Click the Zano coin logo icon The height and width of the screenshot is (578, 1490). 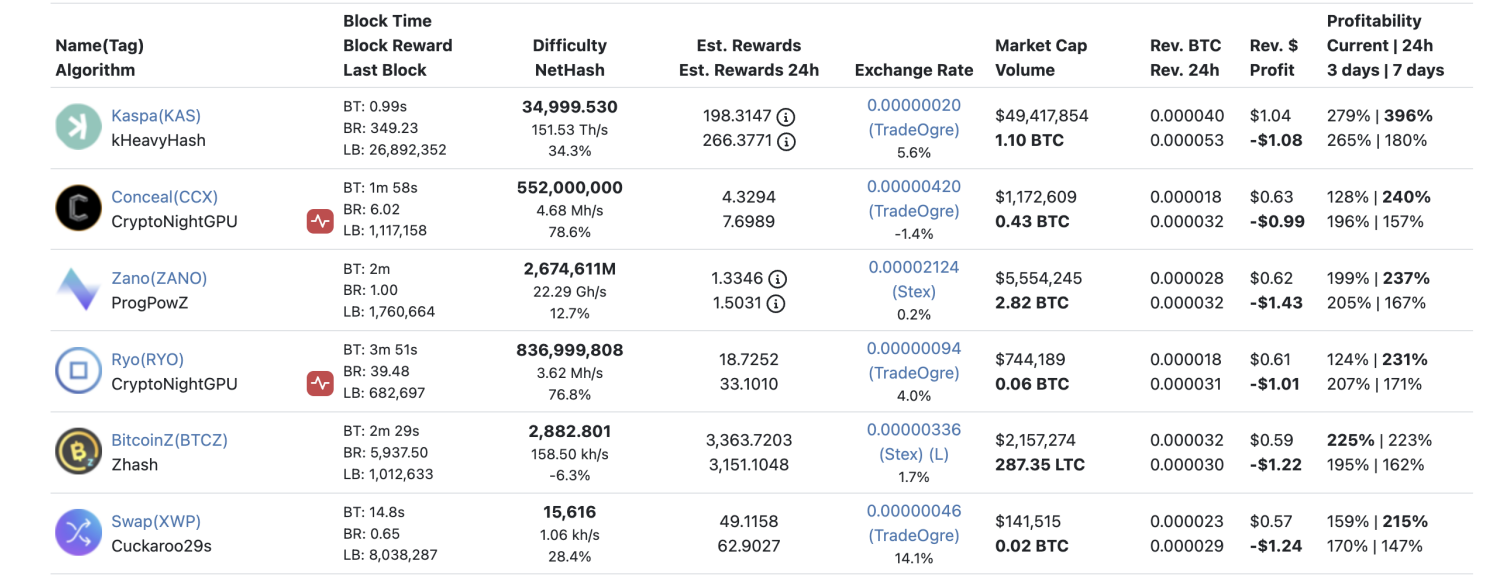(78, 288)
